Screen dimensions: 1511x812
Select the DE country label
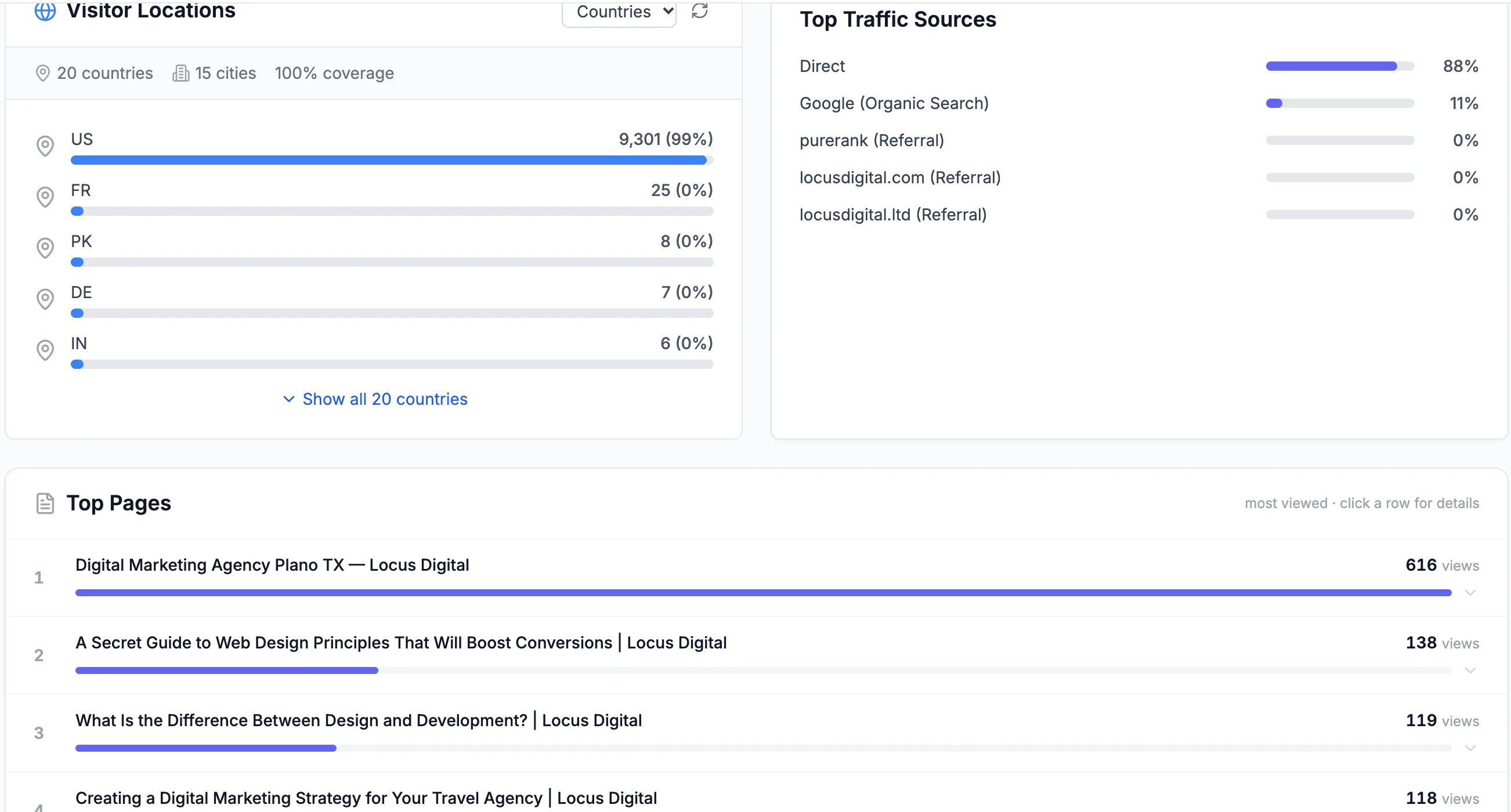82,292
